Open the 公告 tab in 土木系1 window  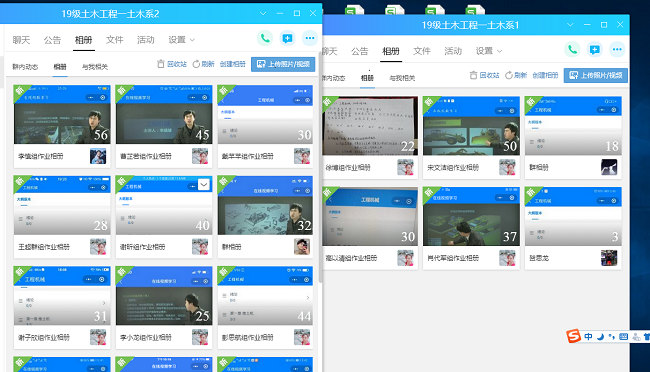(359, 51)
